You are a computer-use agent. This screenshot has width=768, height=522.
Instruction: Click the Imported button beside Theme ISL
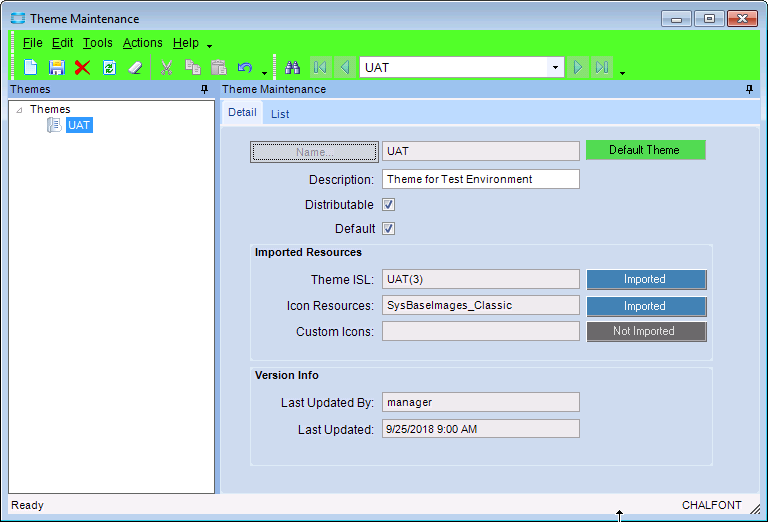point(646,279)
